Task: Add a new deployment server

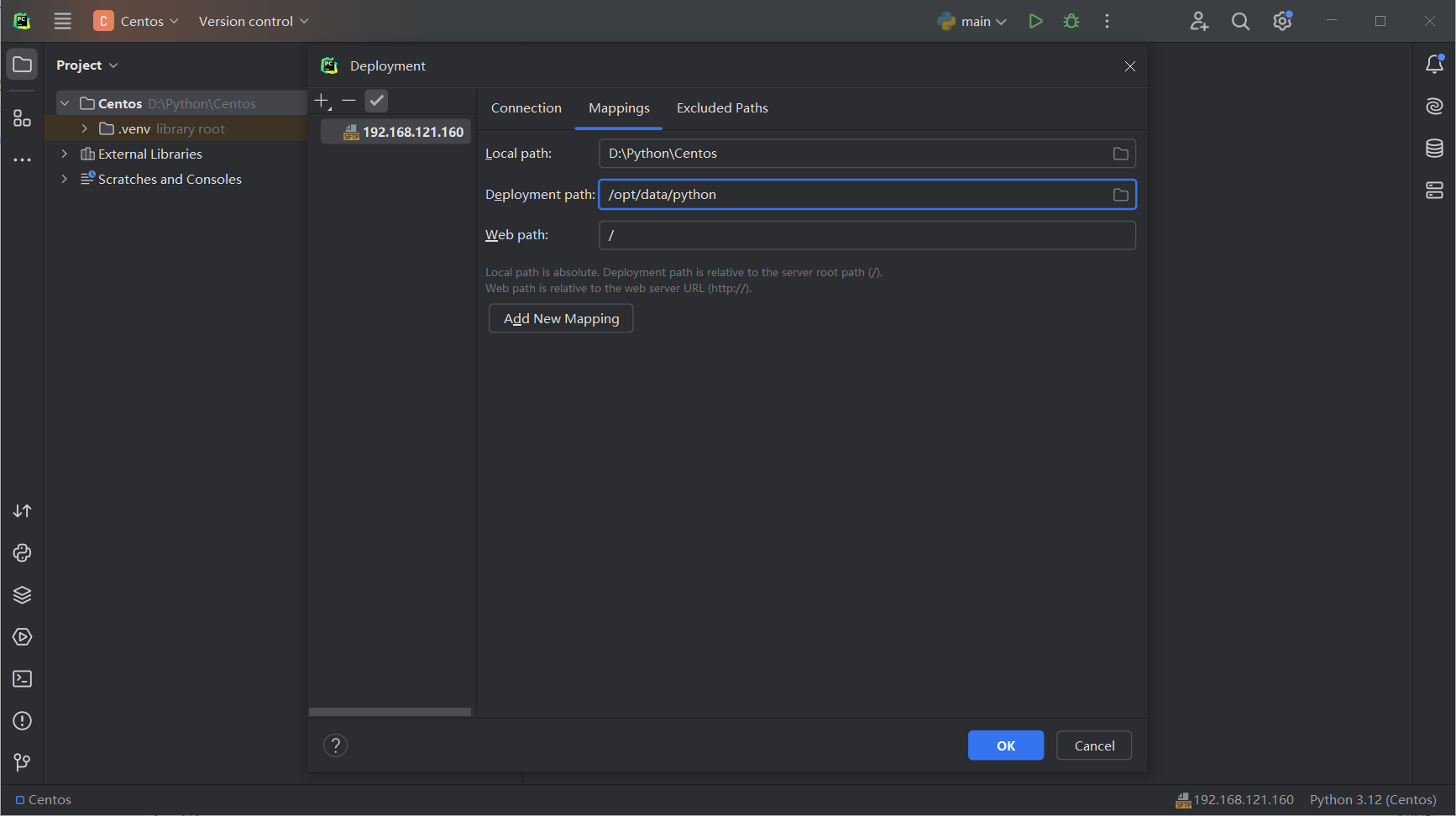Action: point(322,102)
